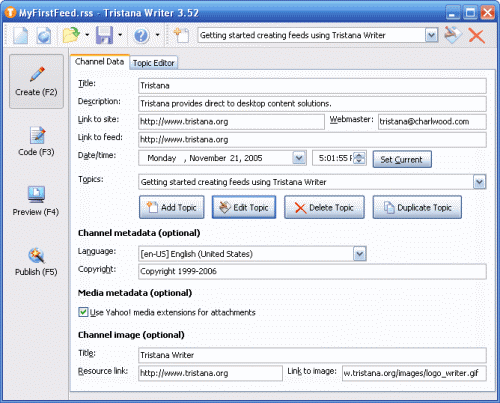The height and width of the screenshot is (403, 500).
Task: Click the red X delete topic toolbar icon
Action: 477,35
